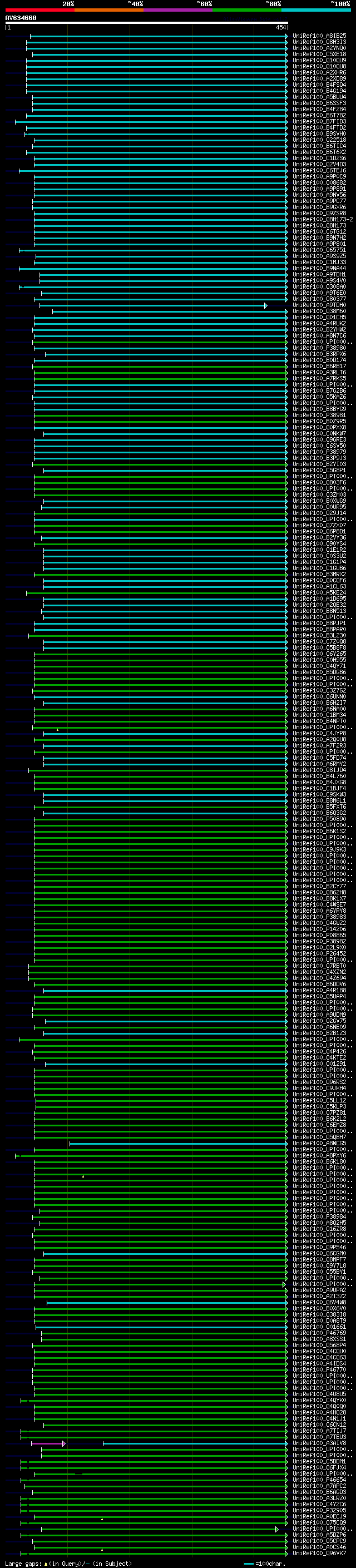Image resolution: width=356 pixels, height=1568 pixels.
Task: Select hit UniRef100_B7FID3
Action: (x=319, y=122)
